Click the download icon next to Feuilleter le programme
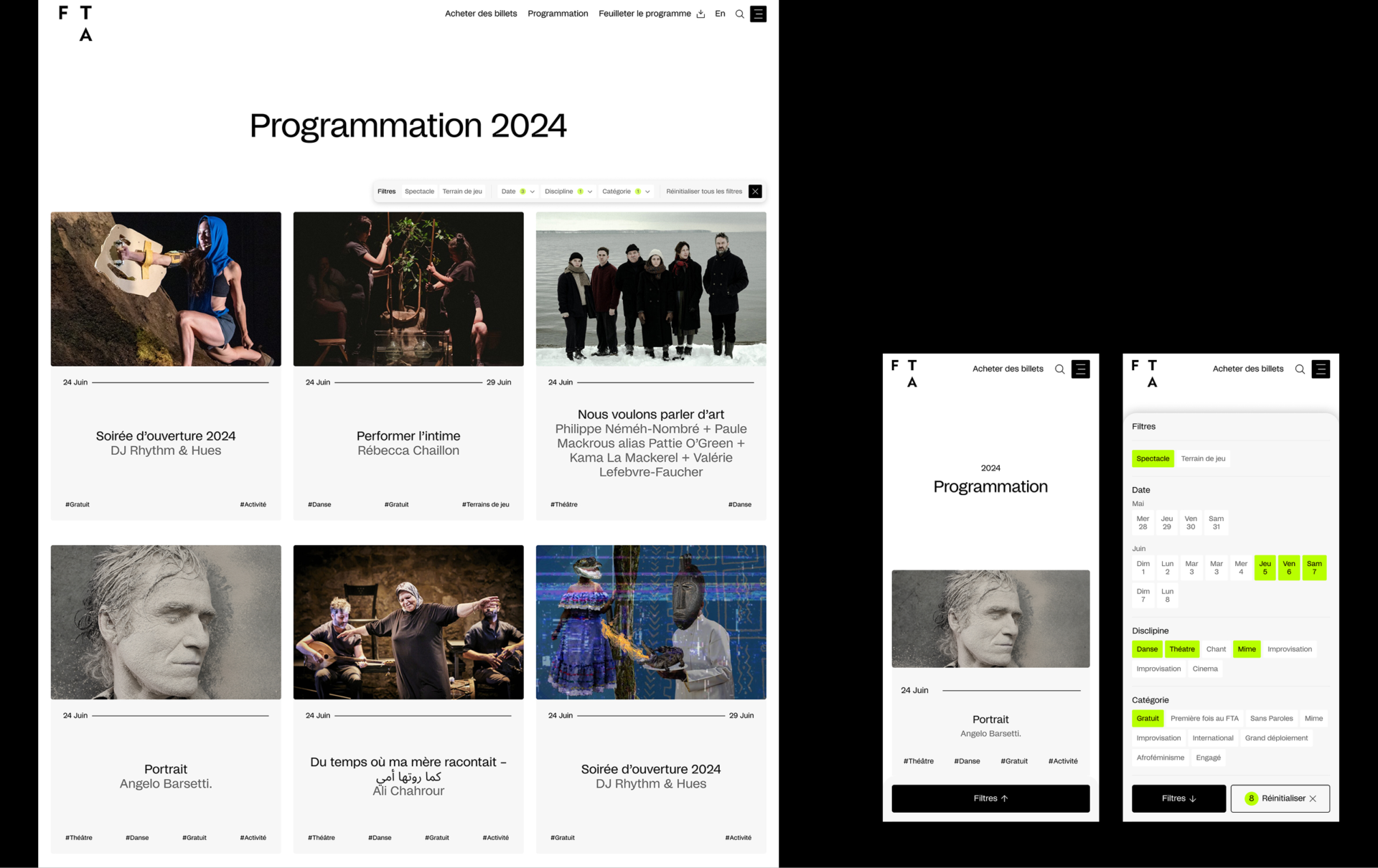 700,14
